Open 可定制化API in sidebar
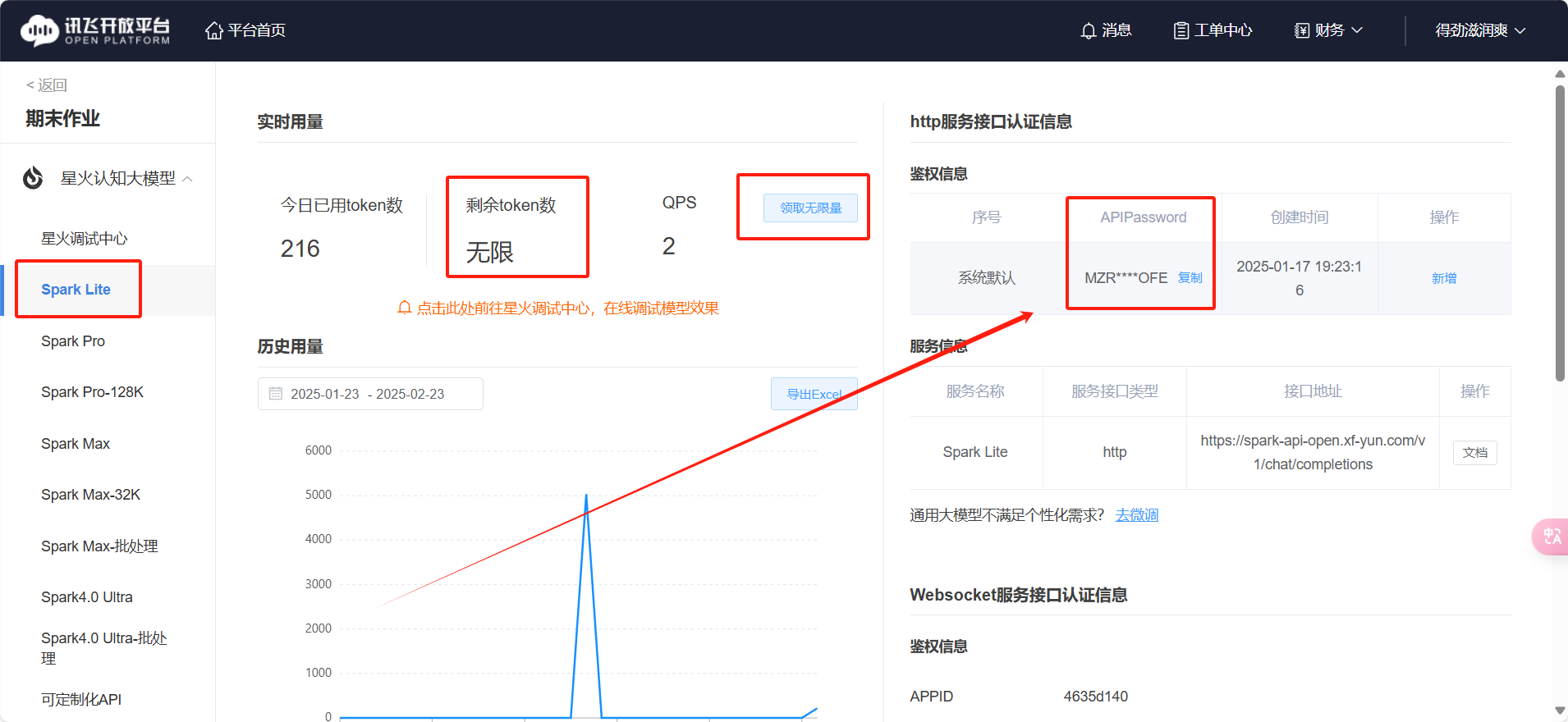 [x=81, y=700]
